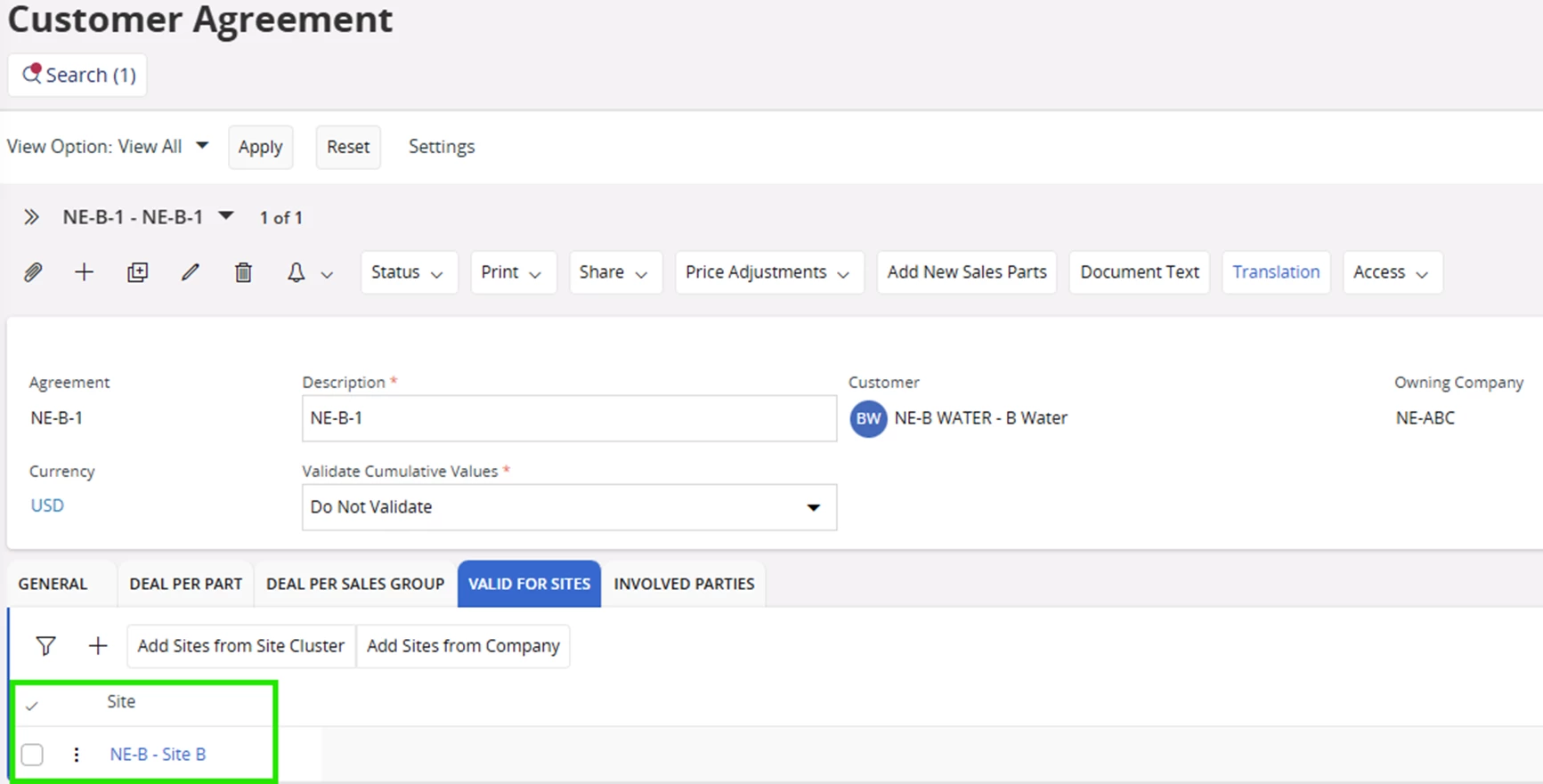The width and height of the screenshot is (1543, 784).
Task: Open the Status dropdown menu
Action: point(408,272)
